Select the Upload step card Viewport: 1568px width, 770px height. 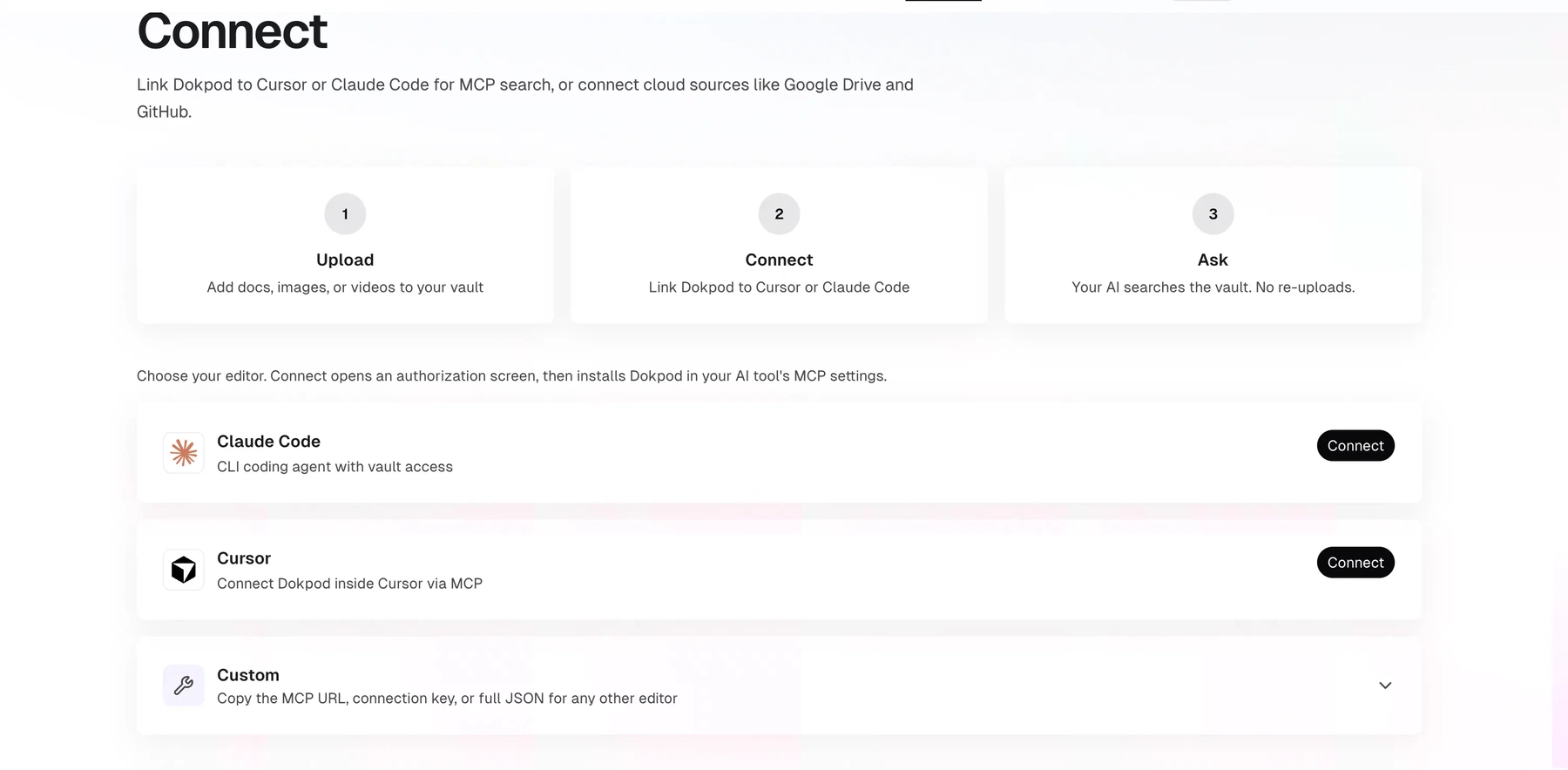(345, 246)
